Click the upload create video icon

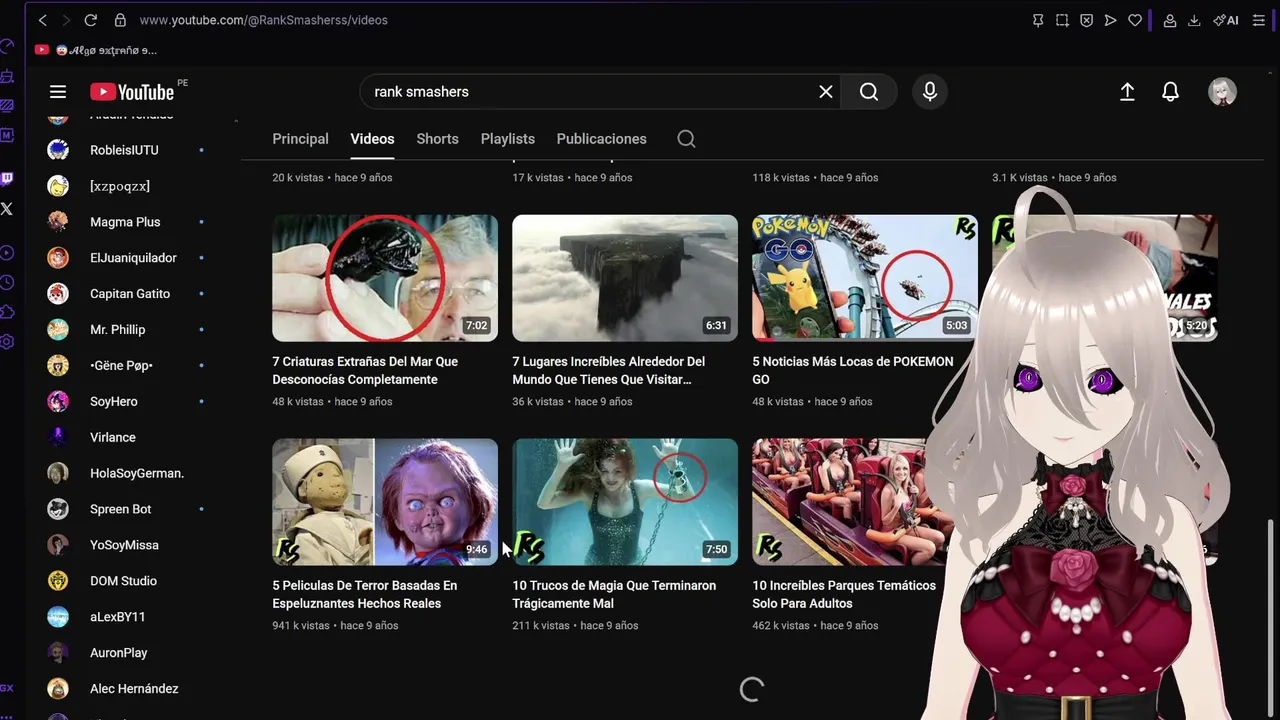(1127, 92)
